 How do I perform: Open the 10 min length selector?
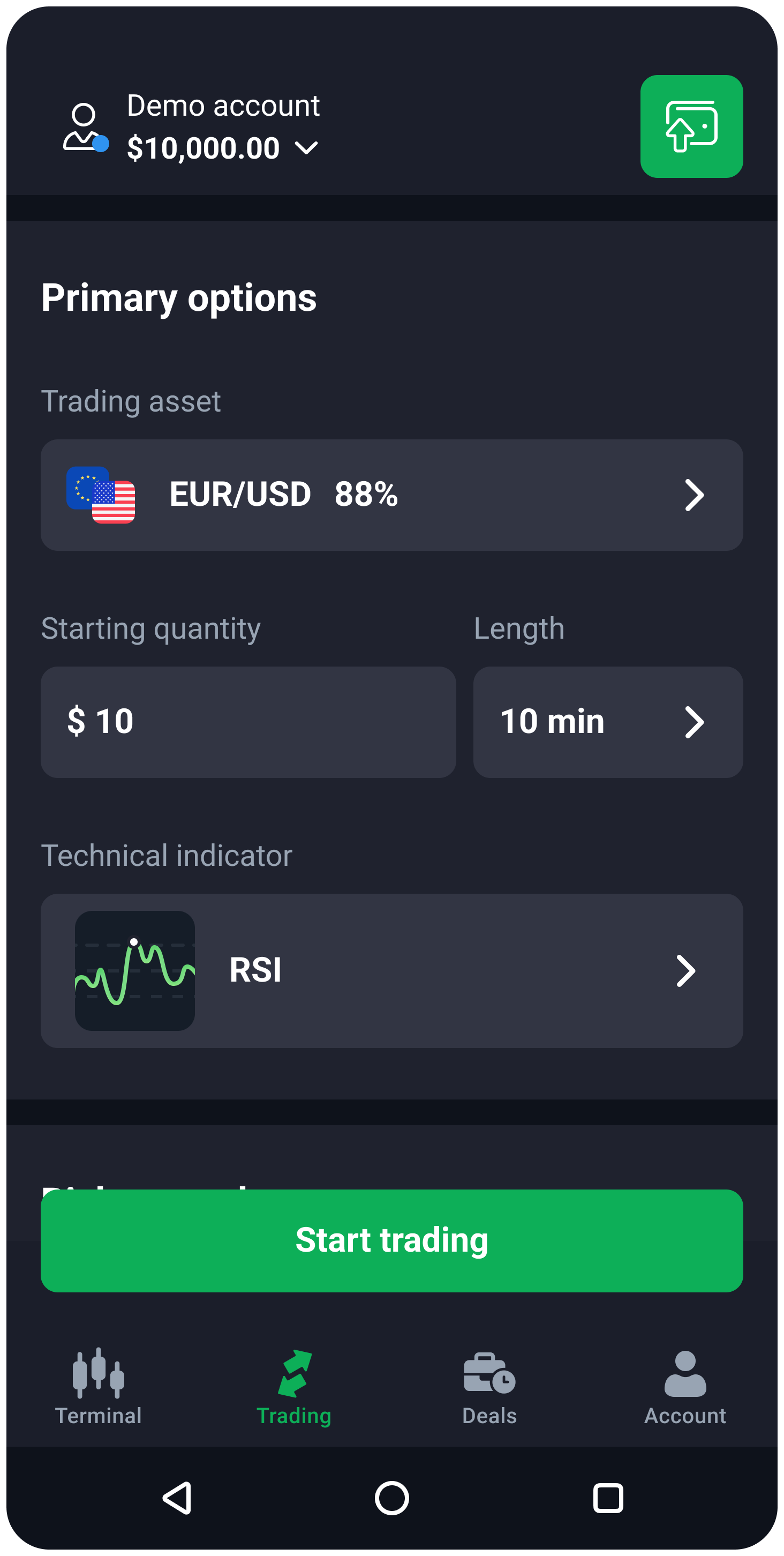607,722
